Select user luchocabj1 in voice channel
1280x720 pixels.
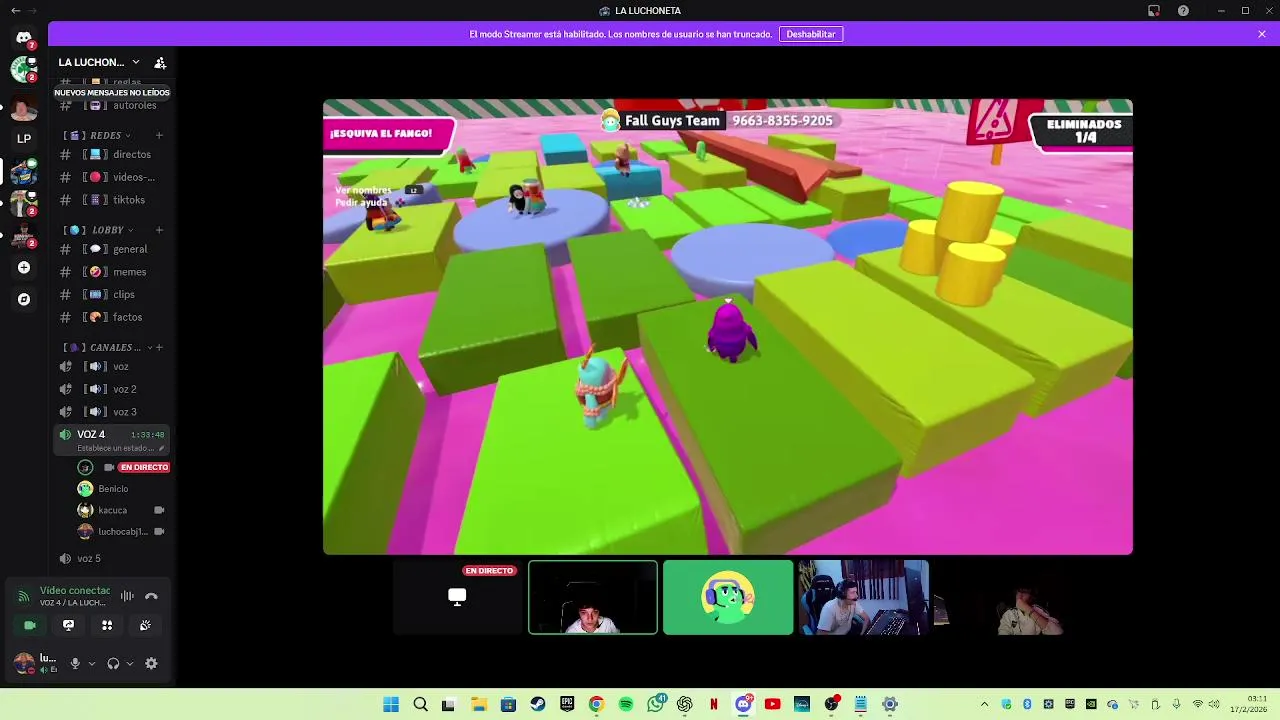coord(122,532)
